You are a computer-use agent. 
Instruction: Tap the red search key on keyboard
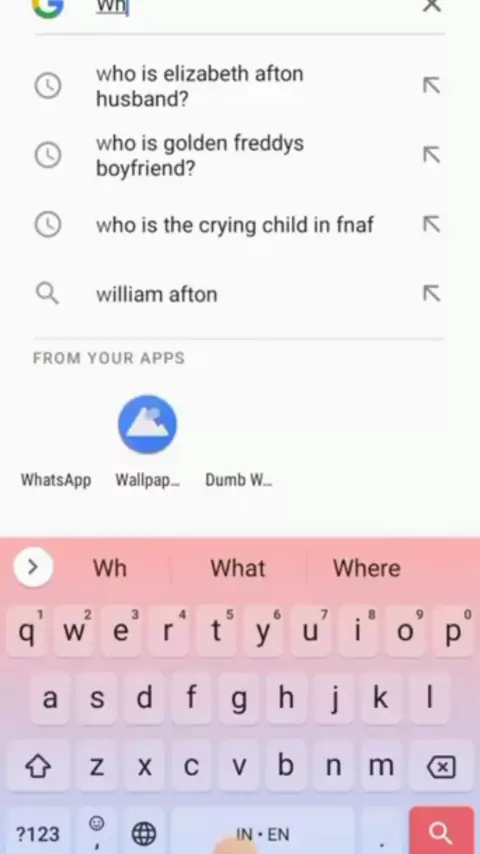pos(441,832)
